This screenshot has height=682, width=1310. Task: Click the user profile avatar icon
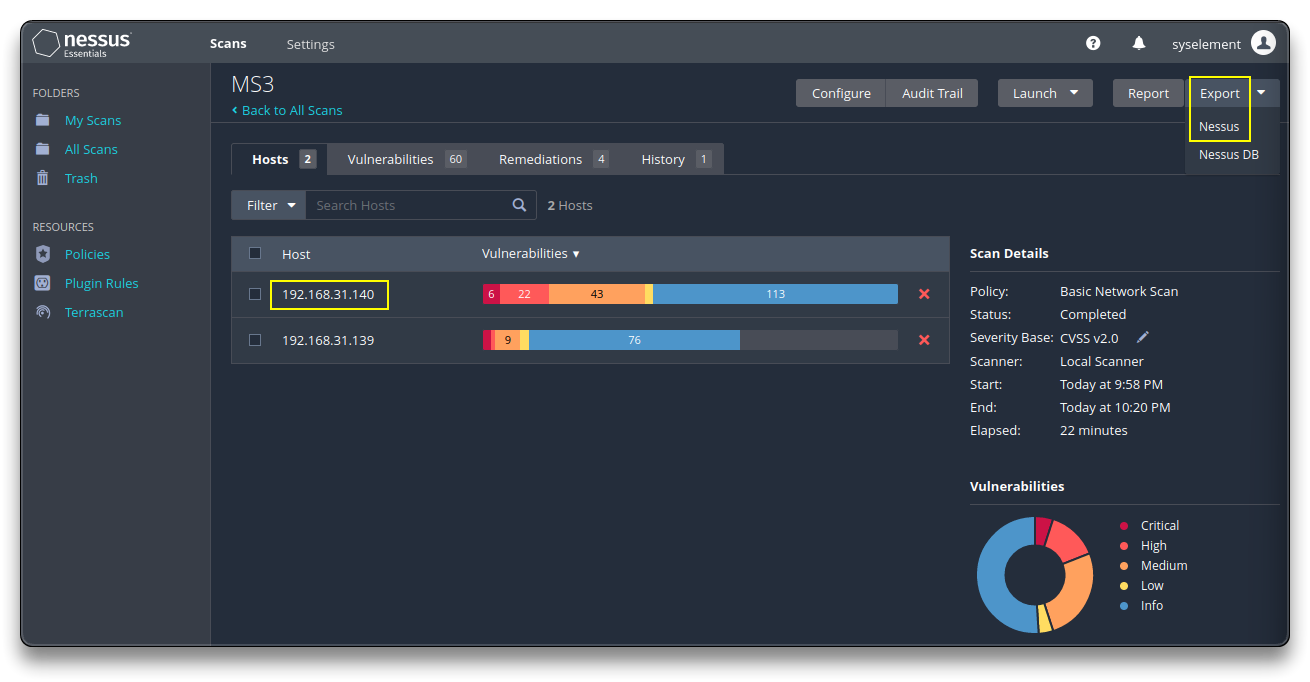click(1263, 43)
